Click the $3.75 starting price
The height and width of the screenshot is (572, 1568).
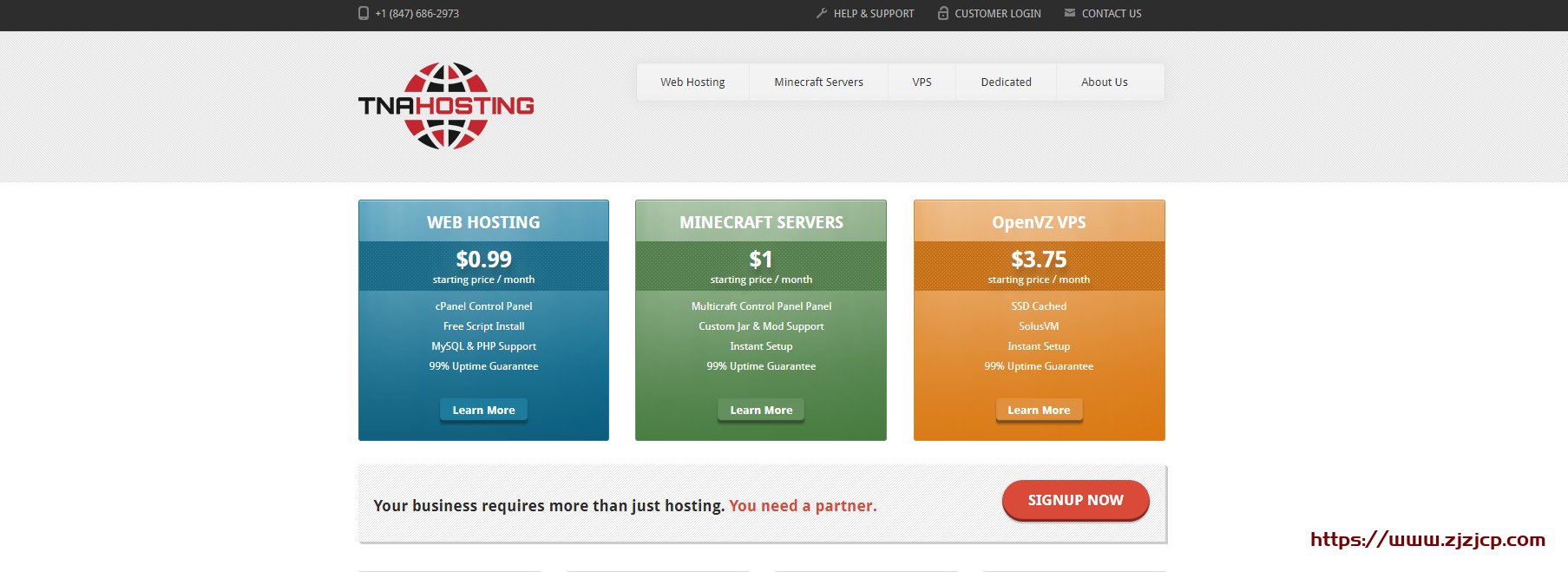1039,260
